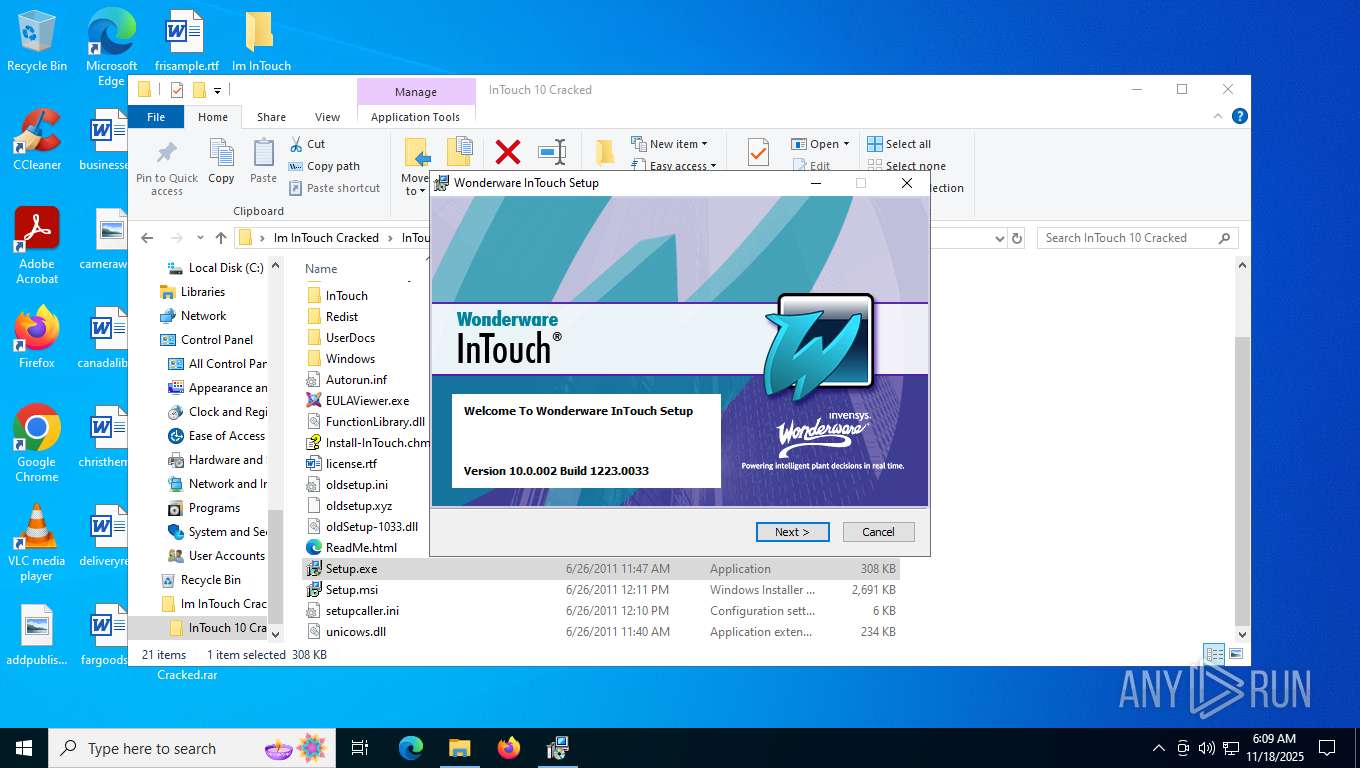This screenshot has width=1360, height=768.
Task: Open Microsoft Edge from taskbar
Action: pyautogui.click(x=411, y=748)
